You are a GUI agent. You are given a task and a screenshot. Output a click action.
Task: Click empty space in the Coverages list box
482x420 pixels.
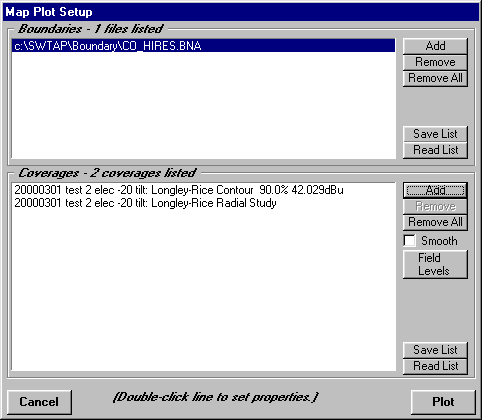point(203,290)
